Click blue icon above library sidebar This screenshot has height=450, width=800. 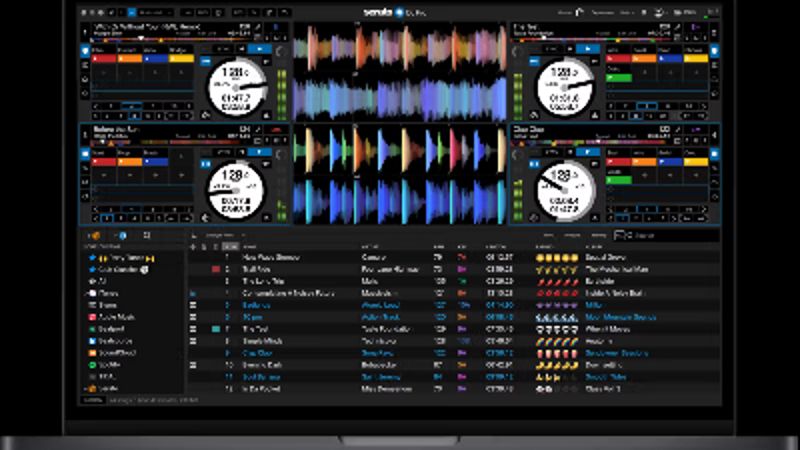tap(122, 235)
